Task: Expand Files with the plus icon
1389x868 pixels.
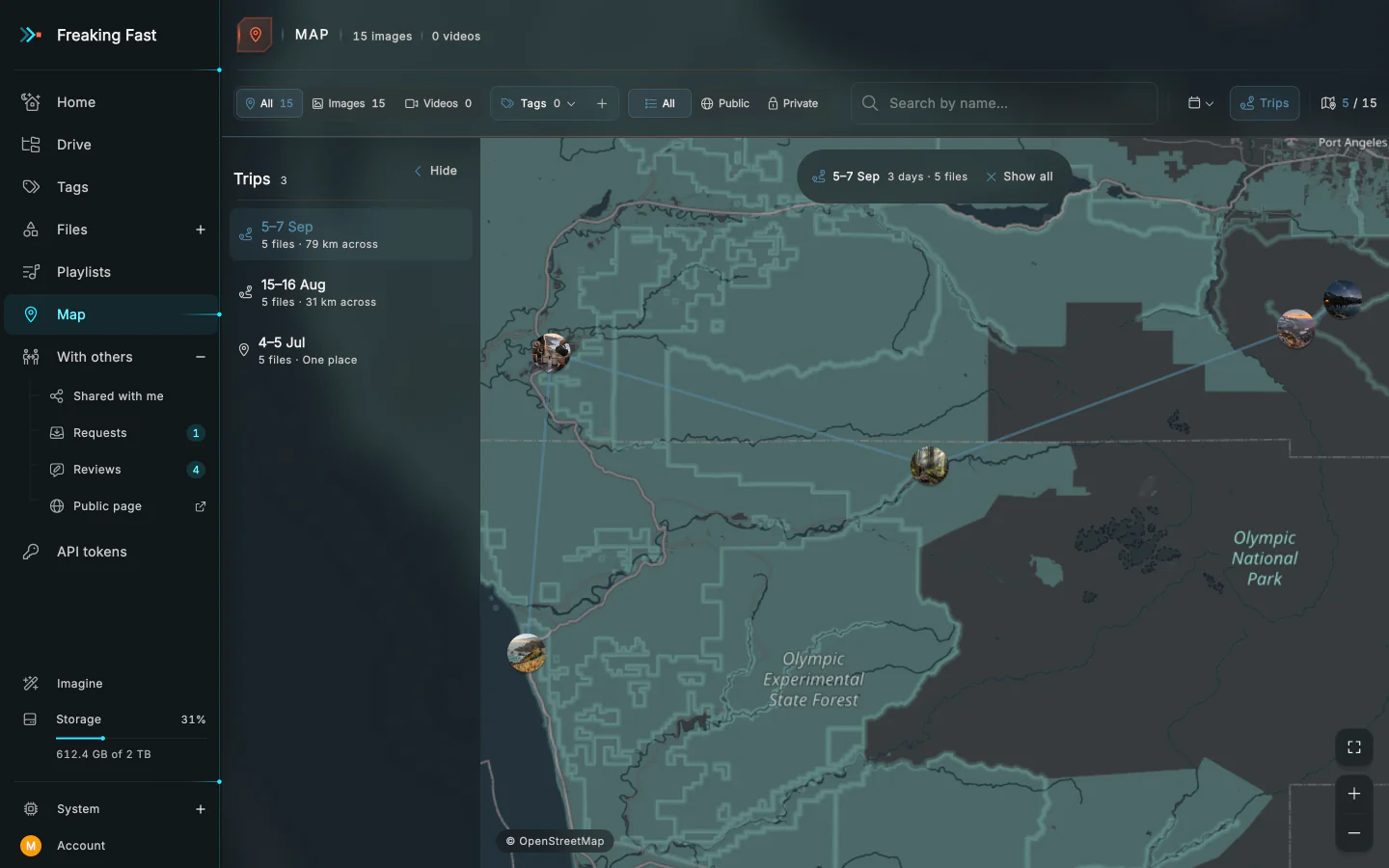Action: [x=201, y=230]
